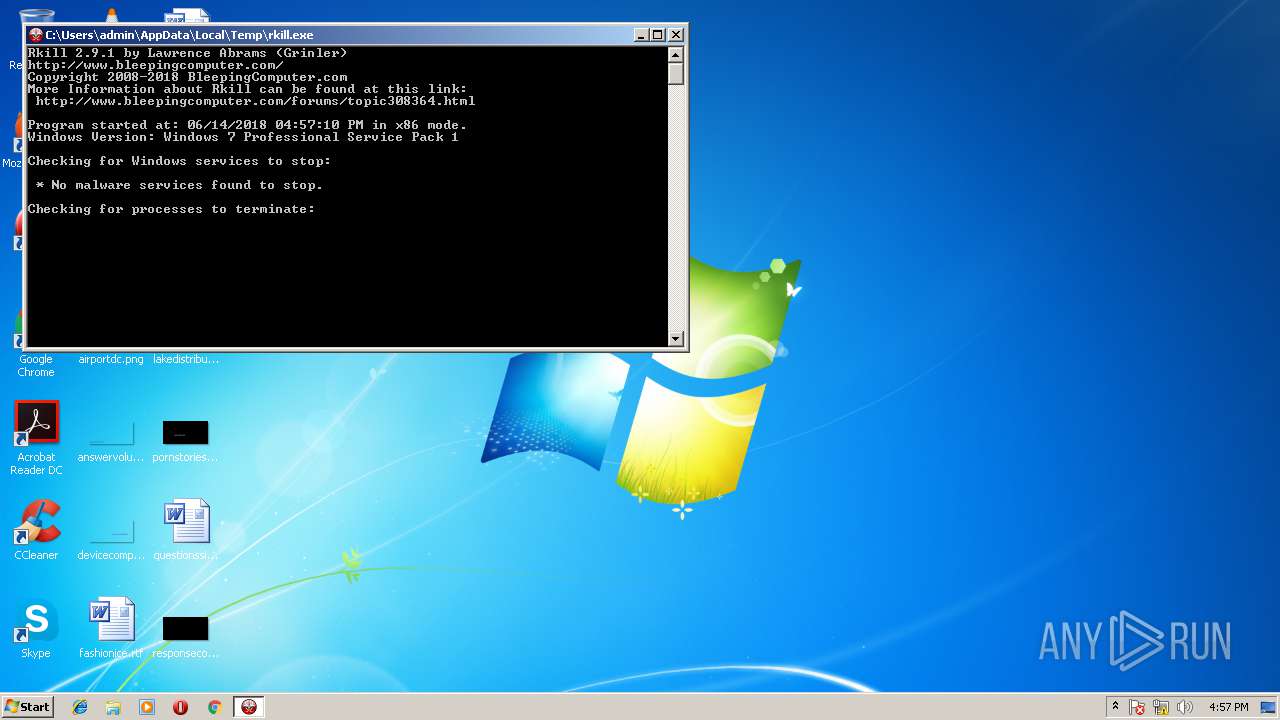Image resolution: width=1280 pixels, height=720 pixels.
Task: Click the console scrollbar up arrow
Action: 676,54
